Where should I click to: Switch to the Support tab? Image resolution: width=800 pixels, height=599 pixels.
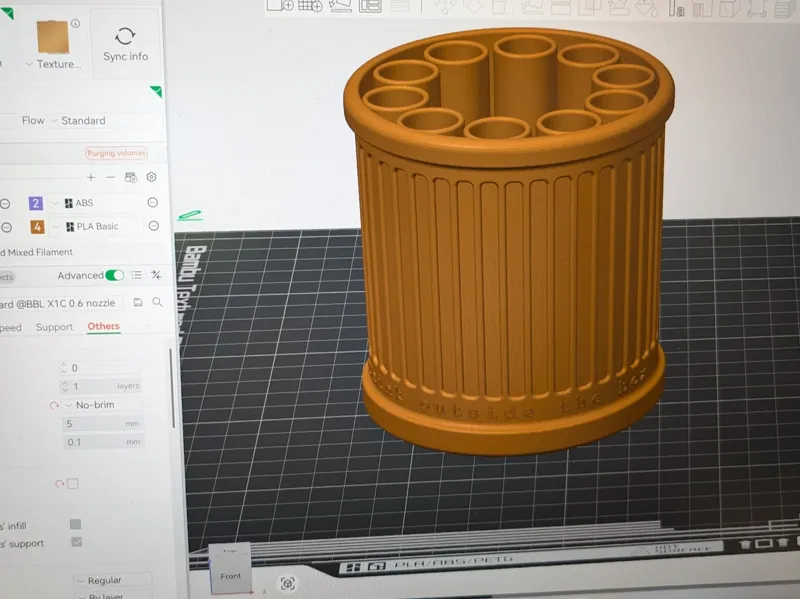(55, 327)
